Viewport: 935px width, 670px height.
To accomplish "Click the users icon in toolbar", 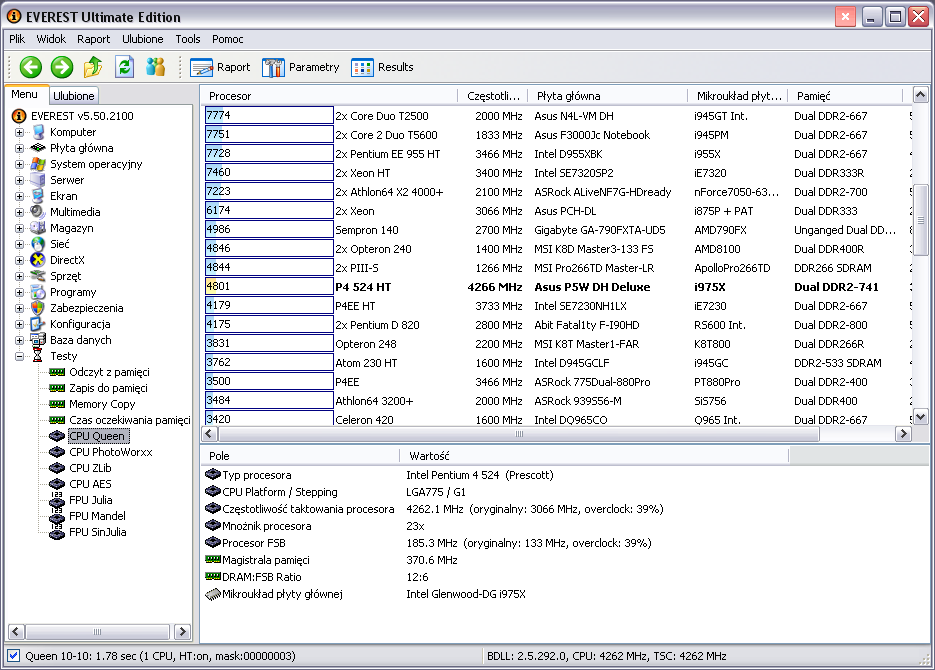I will tap(155, 67).
